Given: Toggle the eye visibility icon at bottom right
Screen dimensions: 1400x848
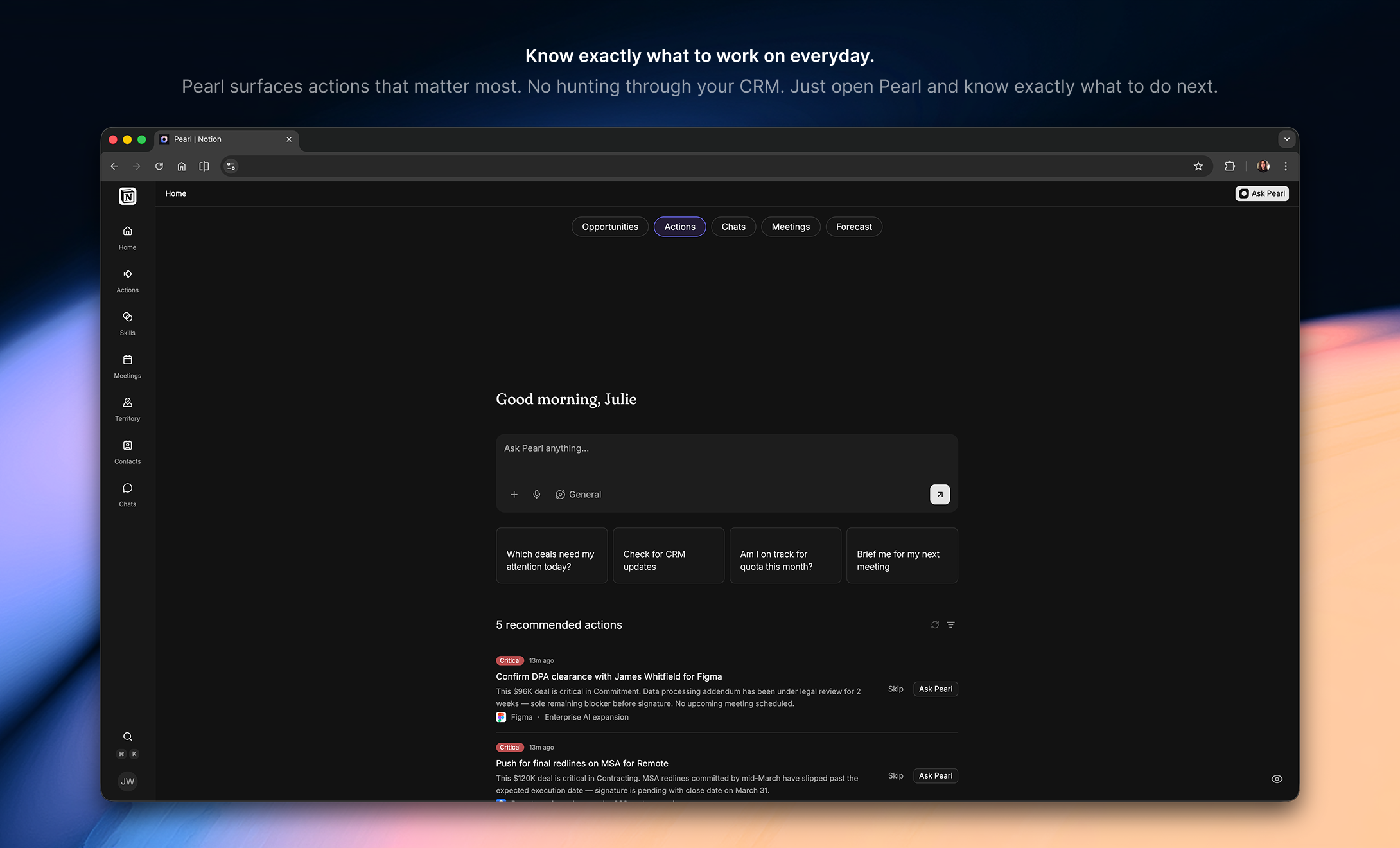Looking at the screenshot, I should click(1277, 779).
